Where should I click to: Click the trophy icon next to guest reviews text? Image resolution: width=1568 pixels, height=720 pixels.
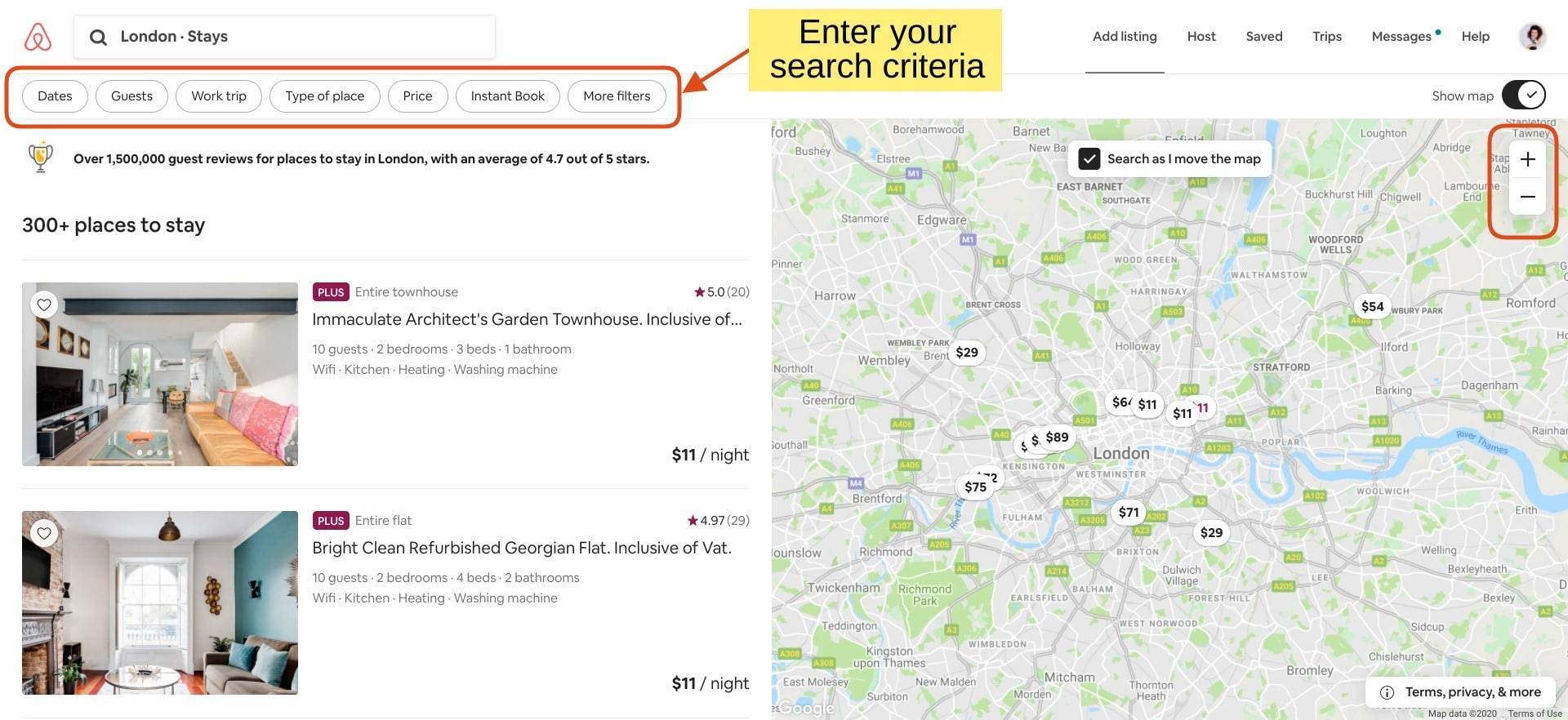(x=39, y=157)
